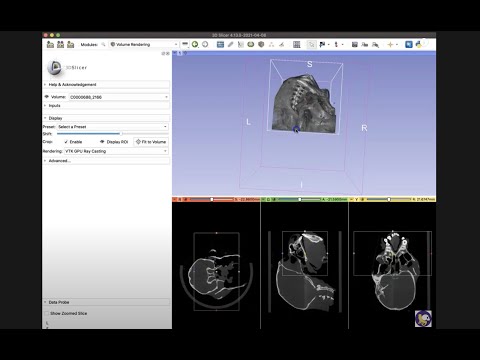Toggle yellow slice visibility eye icon
The width and height of the screenshot is (480, 360).
tap(363, 199)
